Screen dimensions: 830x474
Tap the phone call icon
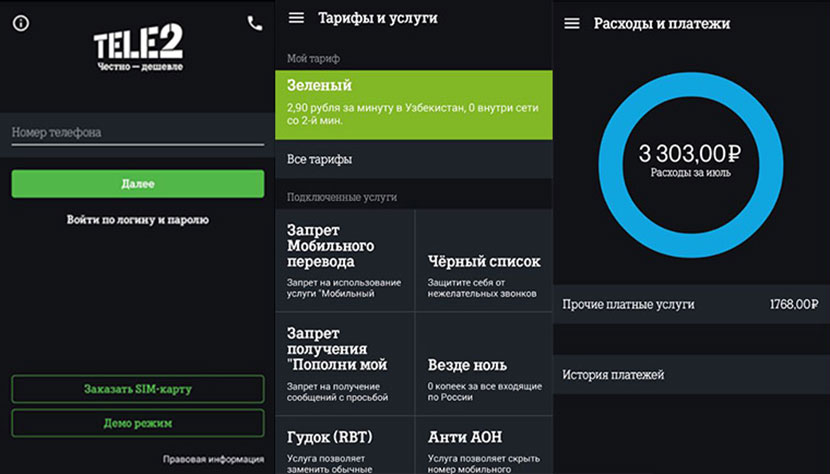pos(254,23)
